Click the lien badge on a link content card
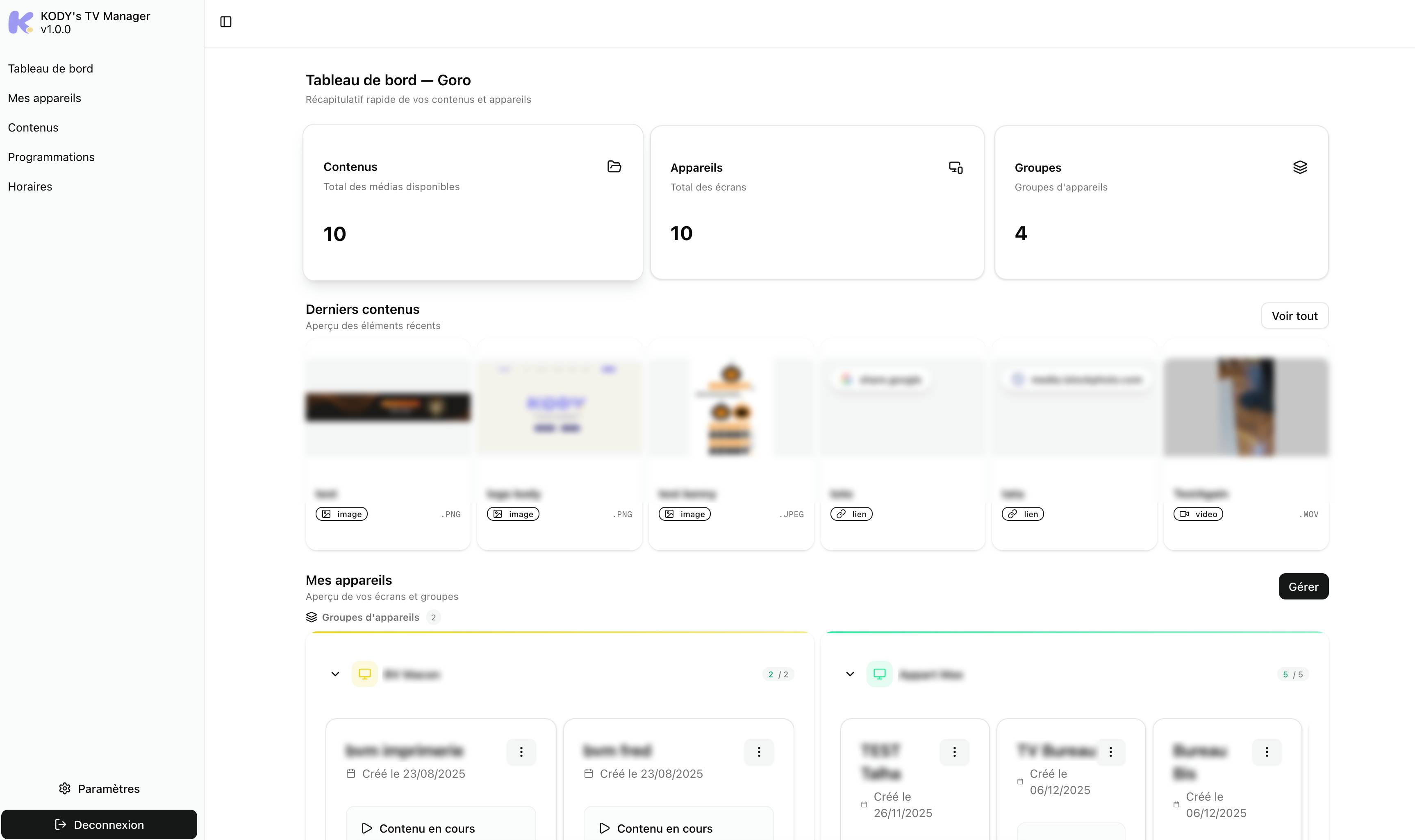 click(851, 514)
